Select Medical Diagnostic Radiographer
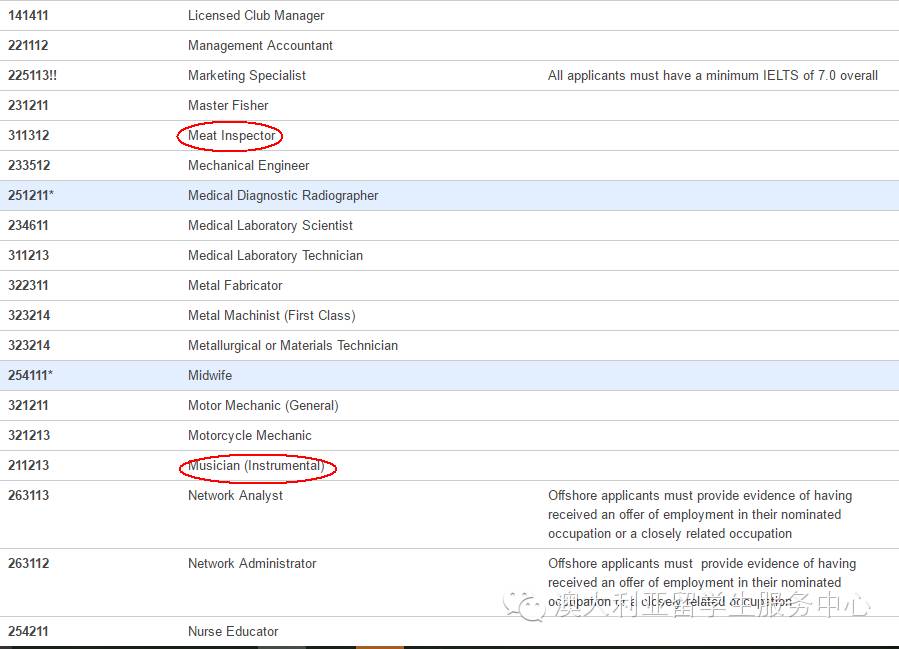This screenshot has width=899, height=649. (x=283, y=196)
